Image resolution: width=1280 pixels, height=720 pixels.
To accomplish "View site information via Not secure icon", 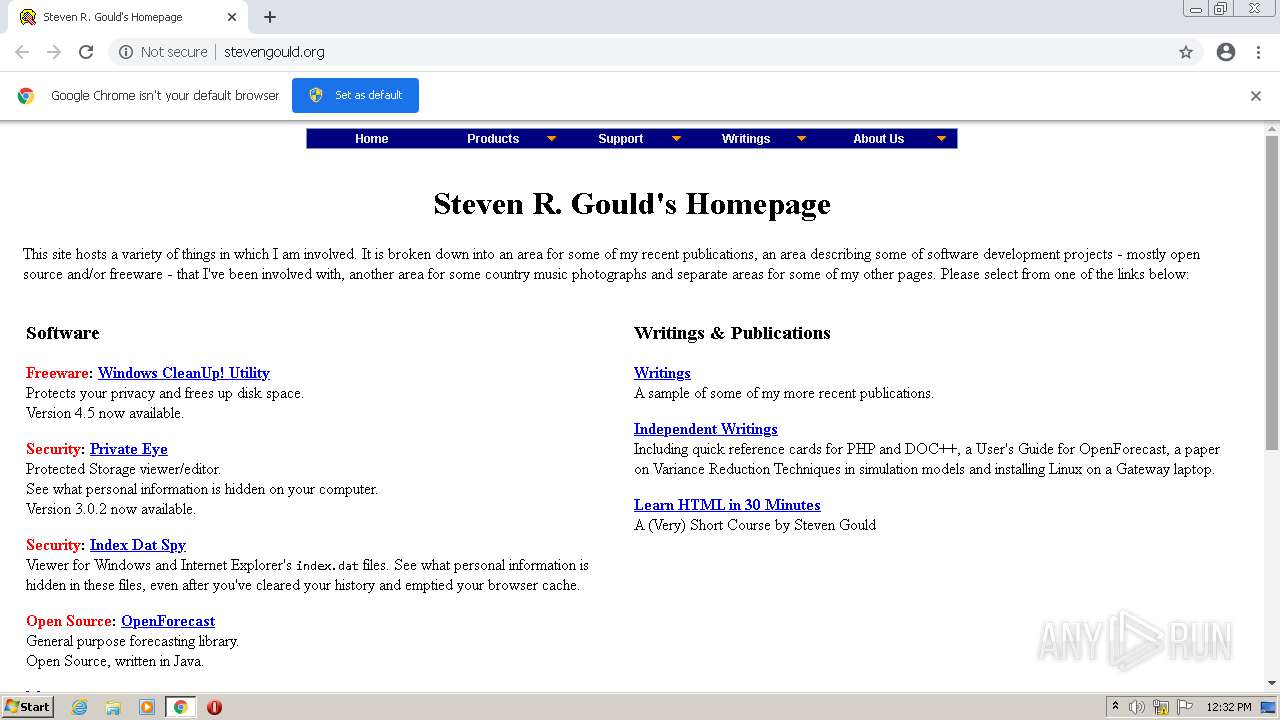I will 126,52.
